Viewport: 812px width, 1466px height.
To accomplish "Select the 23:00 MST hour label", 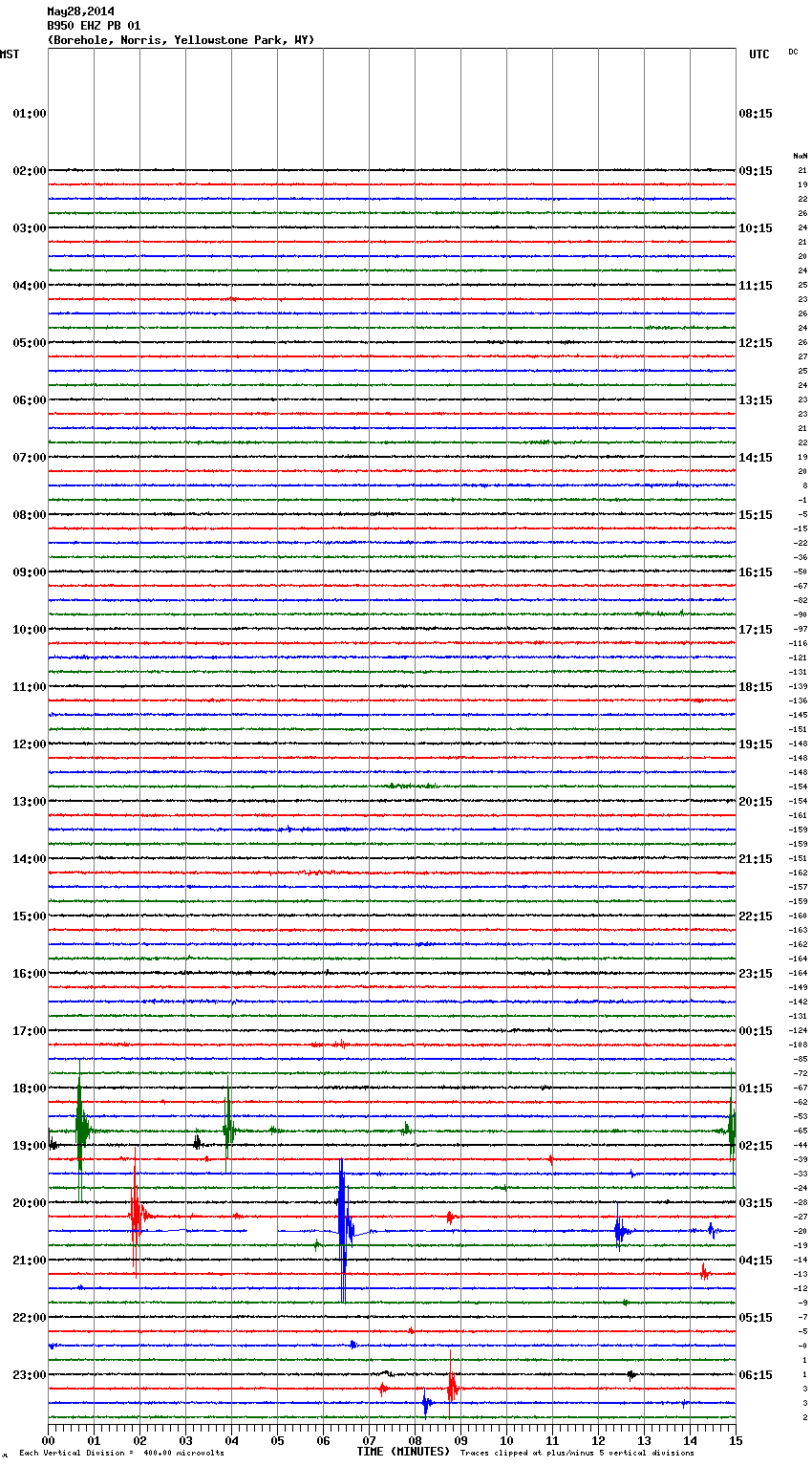I will (30, 1375).
